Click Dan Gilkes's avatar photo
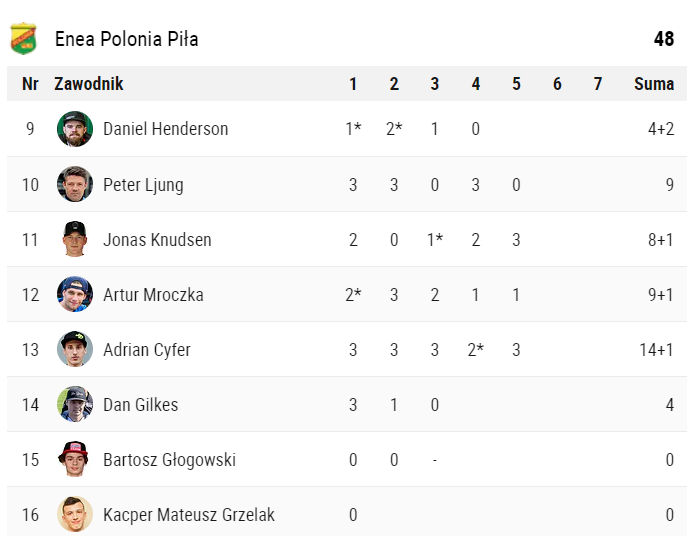Image resolution: width=694 pixels, height=536 pixels. pos(75,405)
